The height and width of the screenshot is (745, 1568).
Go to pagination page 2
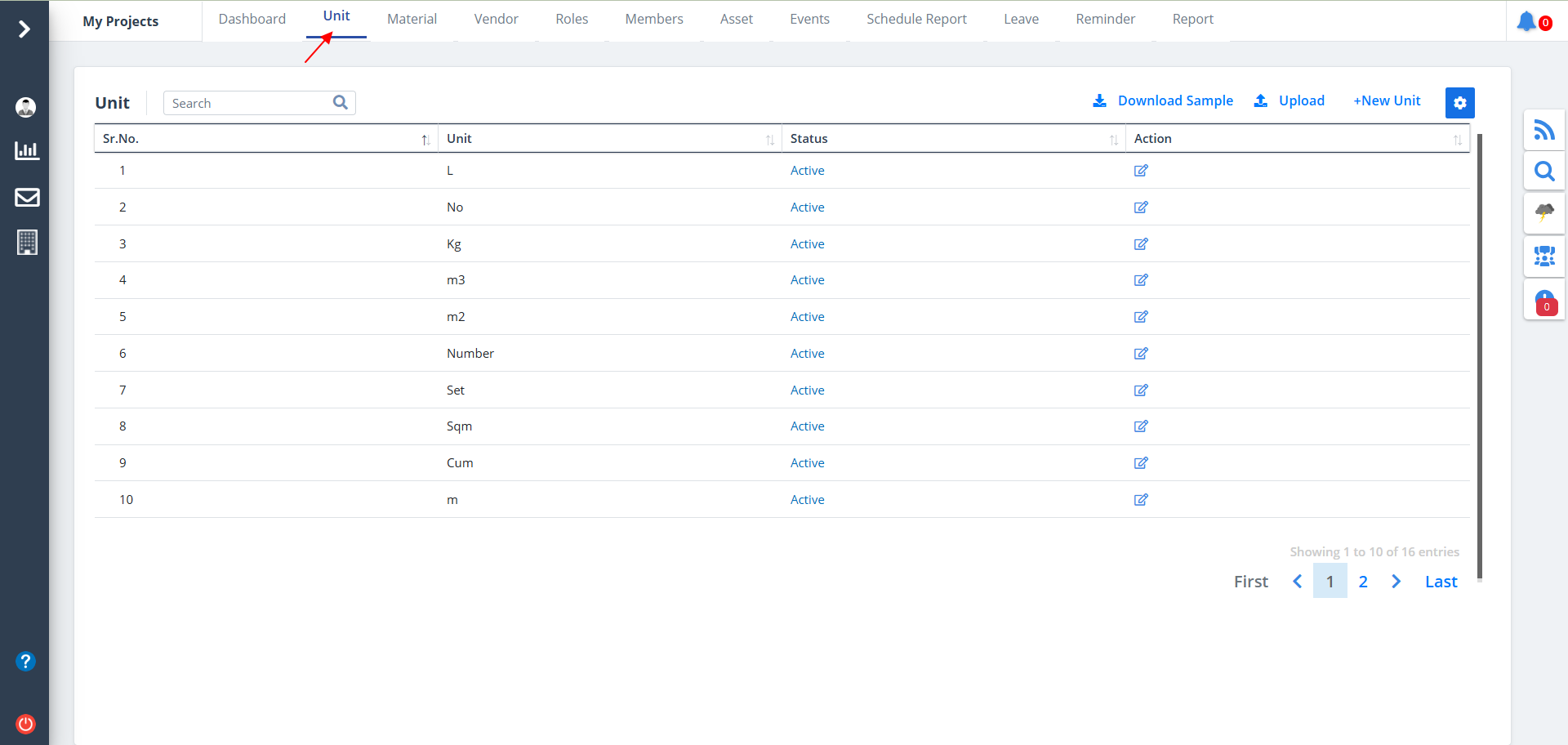1363,582
